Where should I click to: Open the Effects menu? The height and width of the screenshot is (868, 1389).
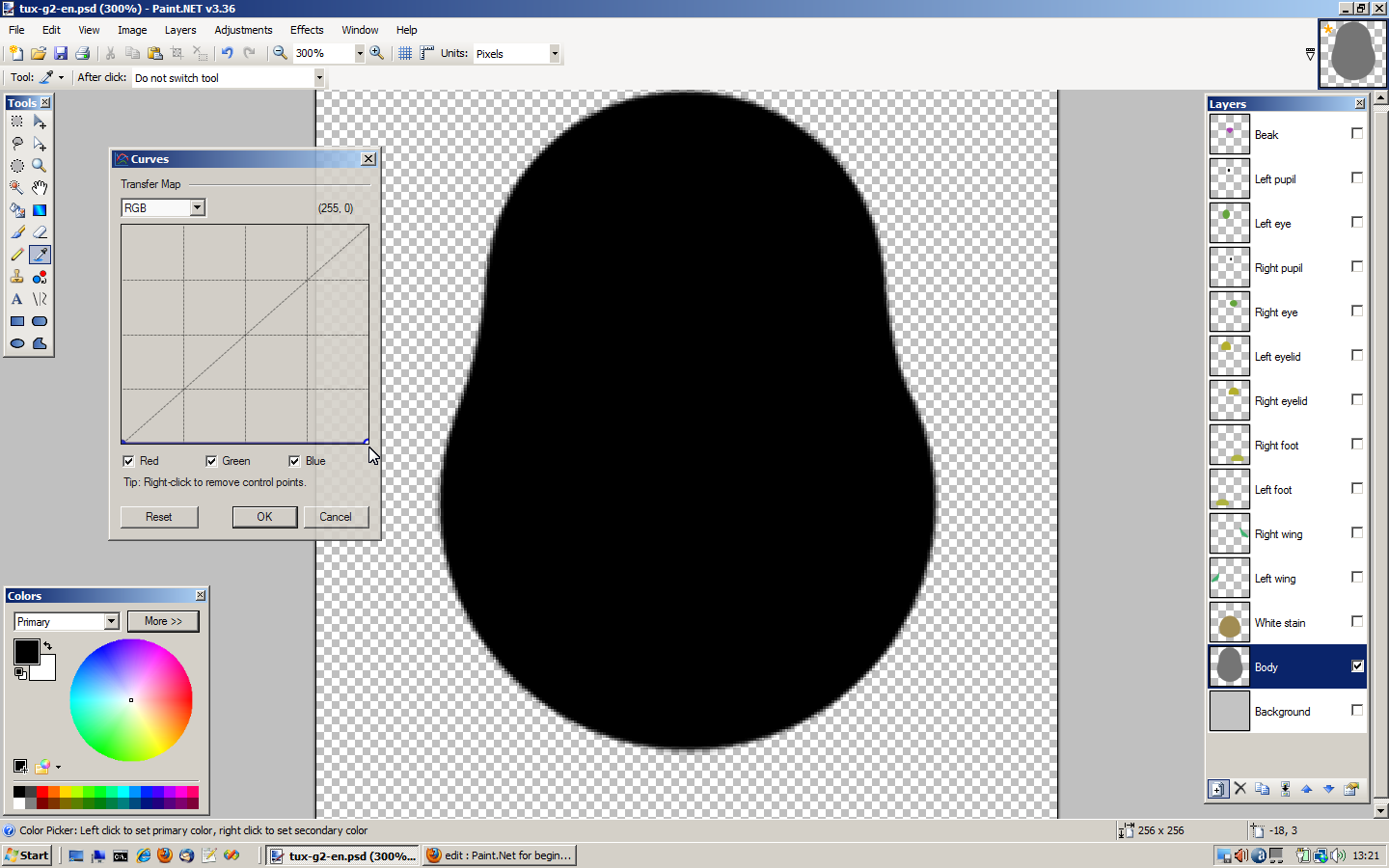(x=307, y=30)
